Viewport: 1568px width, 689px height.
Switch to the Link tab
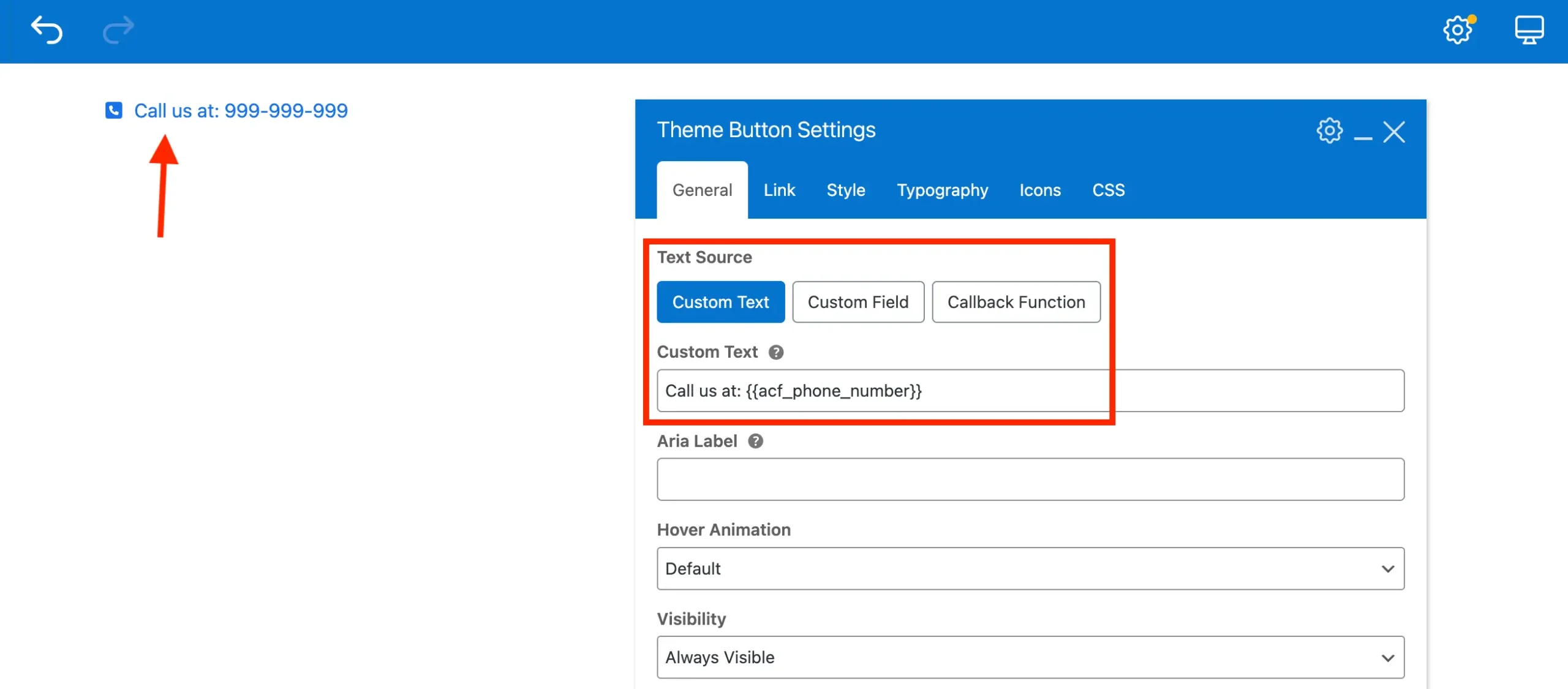779,190
